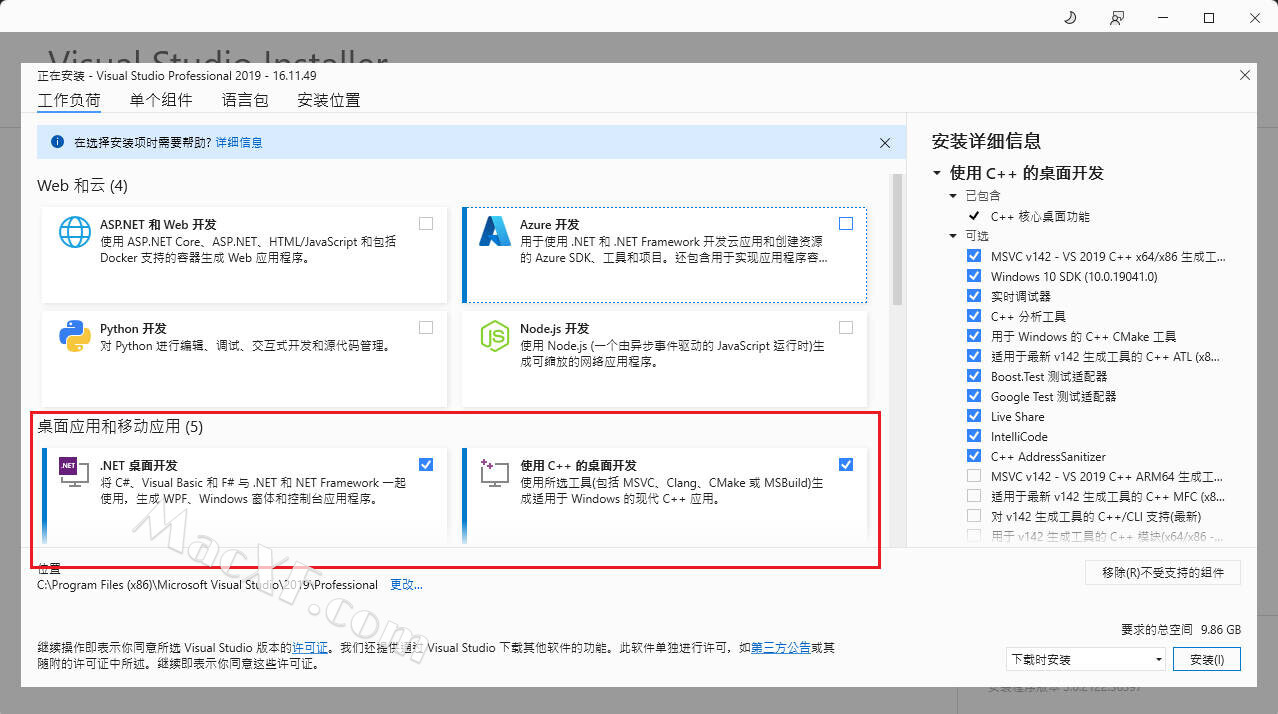Uncheck Windows 10 SDK (10.0.19041.0) option
The image size is (1278, 714).
[974, 276]
